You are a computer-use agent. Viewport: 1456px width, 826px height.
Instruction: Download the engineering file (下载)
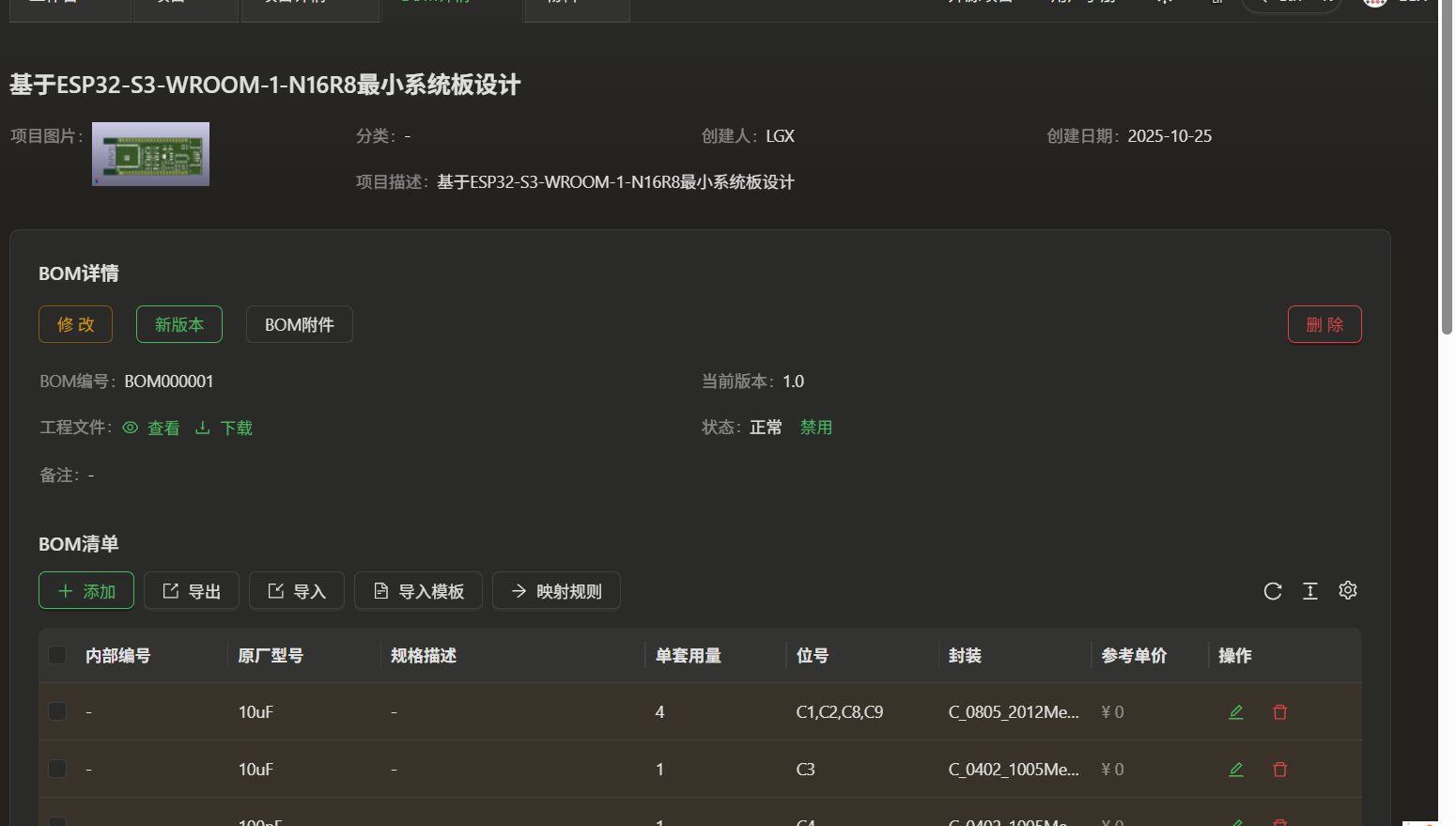(x=225, y=429)
